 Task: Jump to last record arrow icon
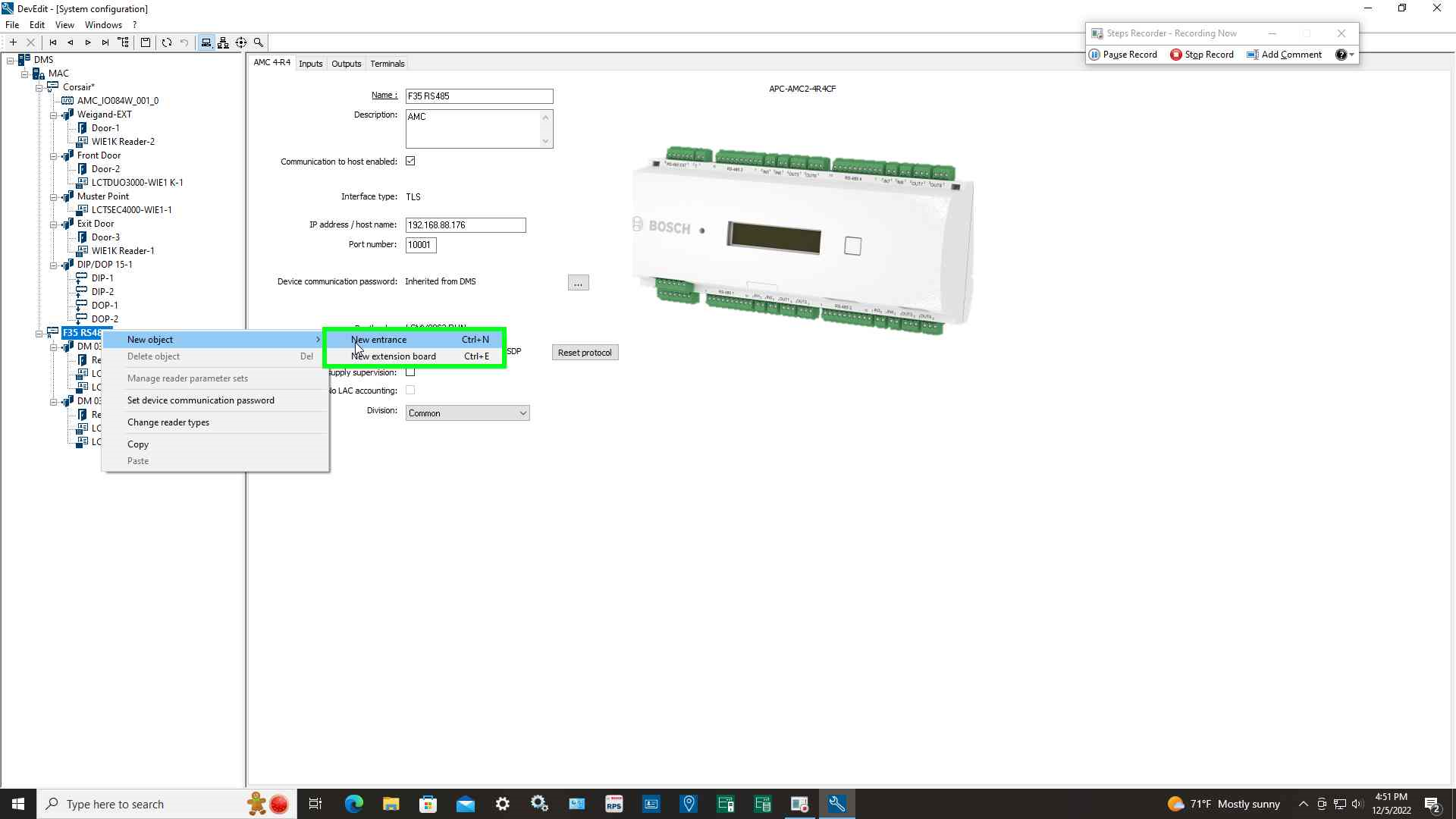coord(105,42)
